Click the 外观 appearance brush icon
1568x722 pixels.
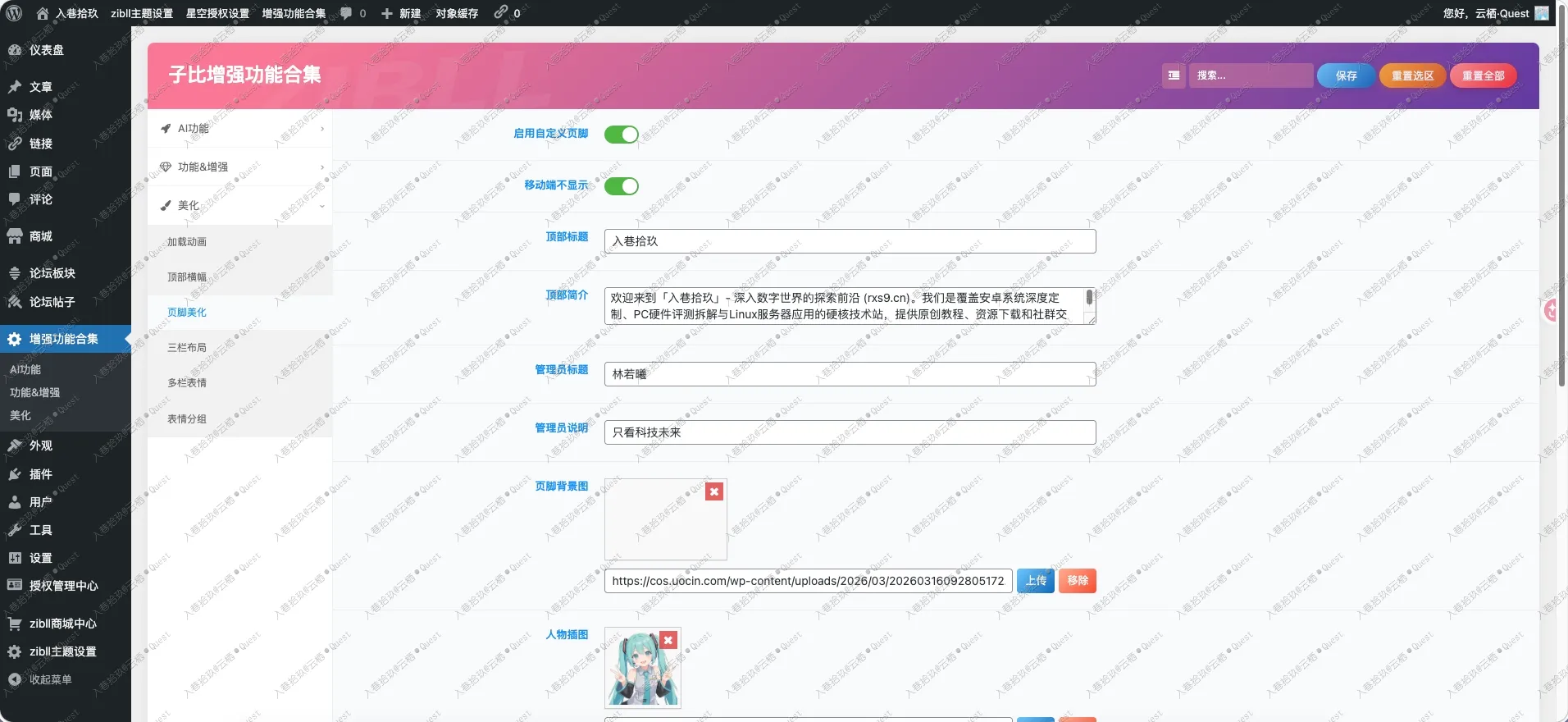(x=15, y=446)
